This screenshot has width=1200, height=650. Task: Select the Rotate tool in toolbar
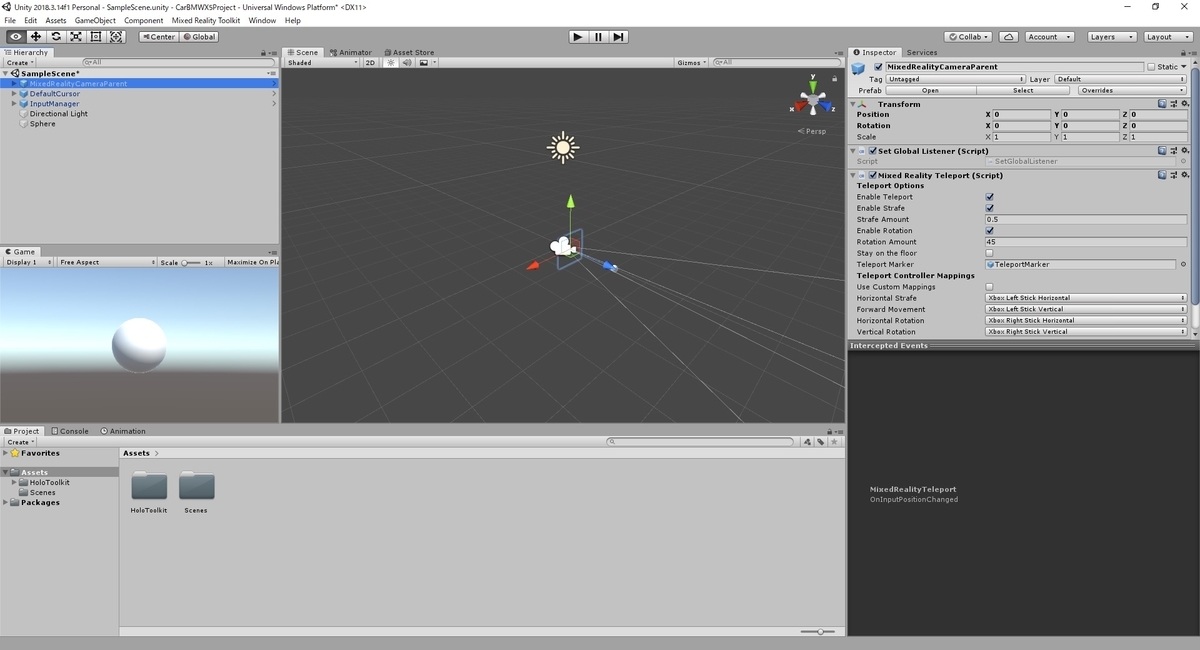(56, 36)
